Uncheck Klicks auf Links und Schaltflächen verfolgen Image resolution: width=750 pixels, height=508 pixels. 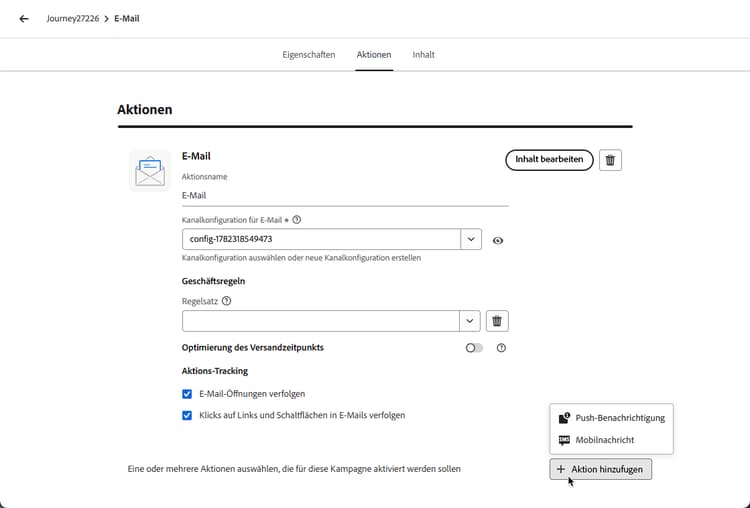pyautogui.click(x=187, y=415)
